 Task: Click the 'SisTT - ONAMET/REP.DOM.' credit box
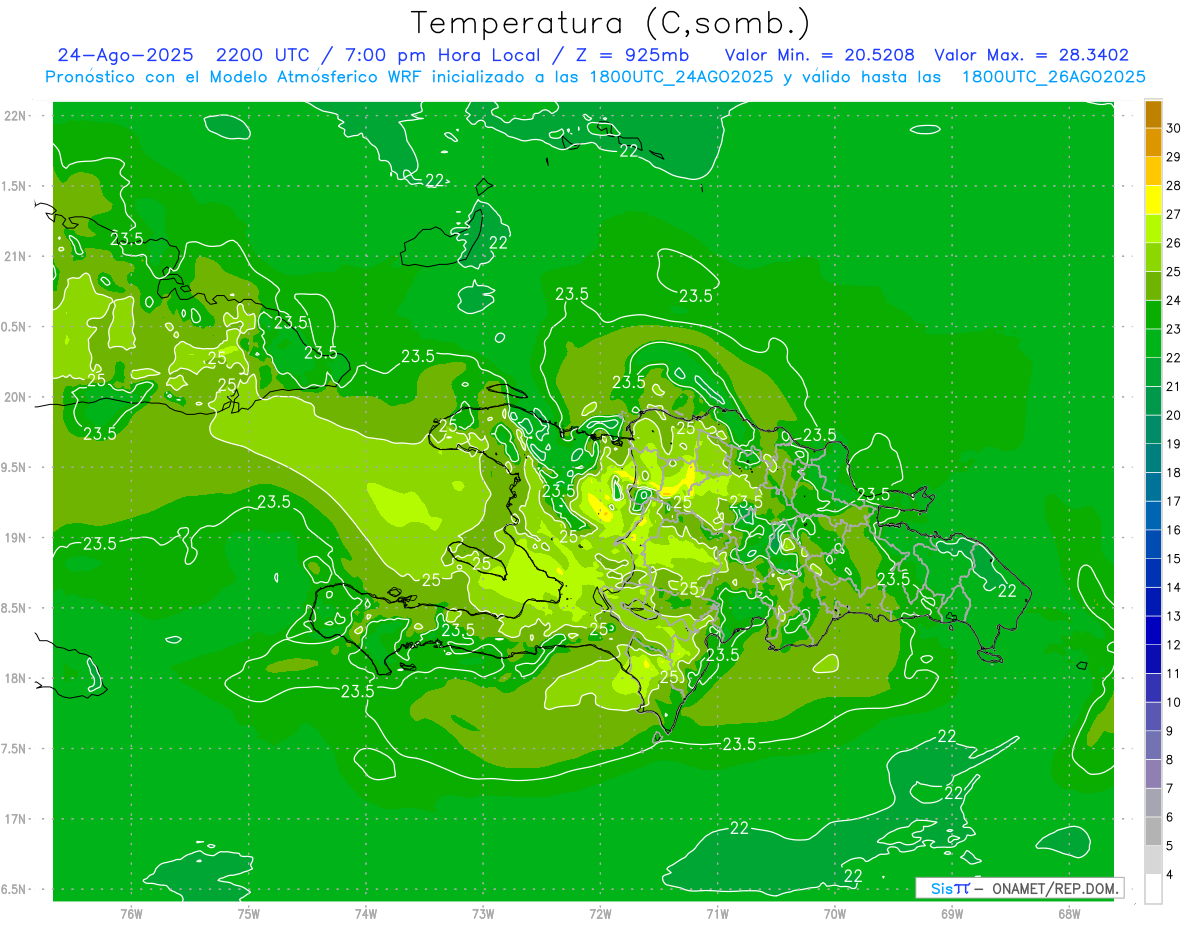click(x=1019, y=888)
